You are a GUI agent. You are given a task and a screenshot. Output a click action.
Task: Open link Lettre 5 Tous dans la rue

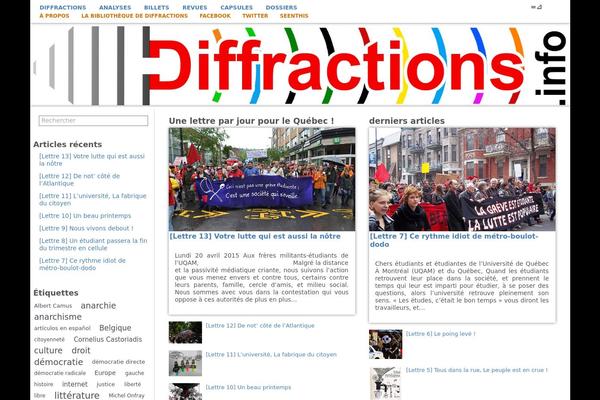476,370
